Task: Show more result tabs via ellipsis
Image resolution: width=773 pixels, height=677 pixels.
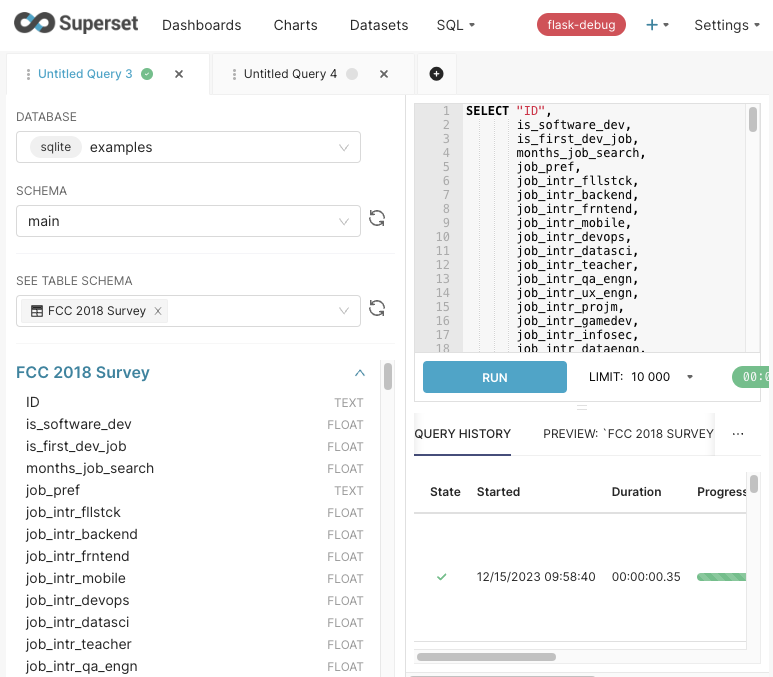Action: click(x=738, y=434)
